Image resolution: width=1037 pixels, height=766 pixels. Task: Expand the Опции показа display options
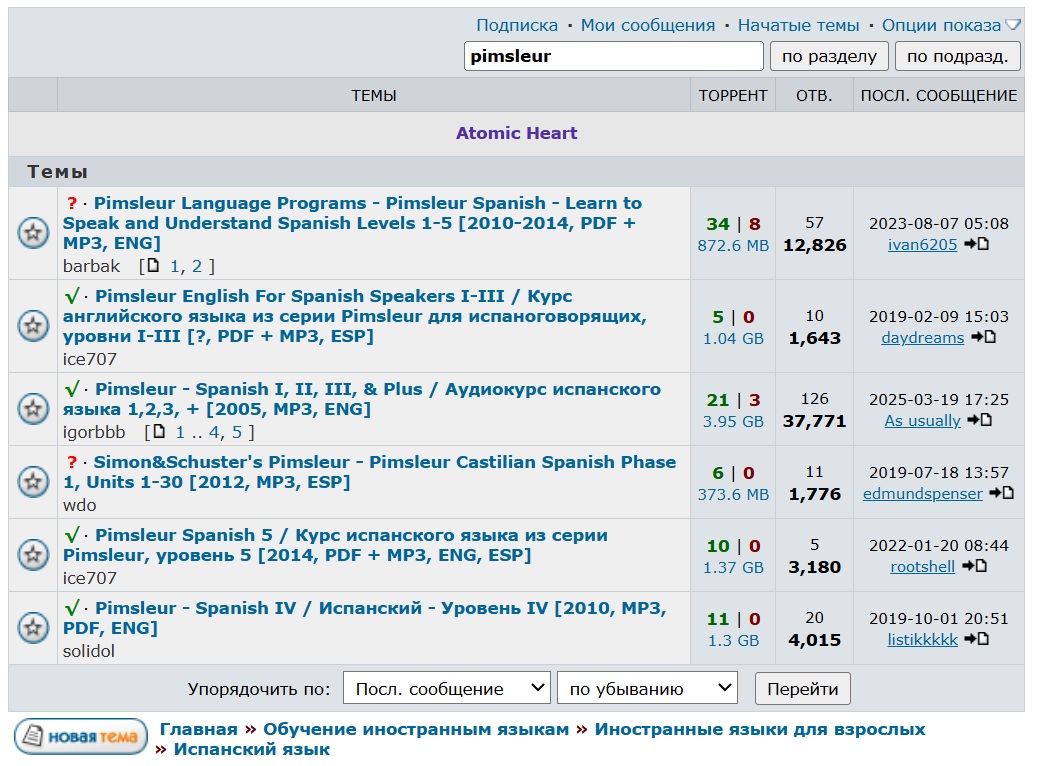pyautogui.click(x=941, y=25)
